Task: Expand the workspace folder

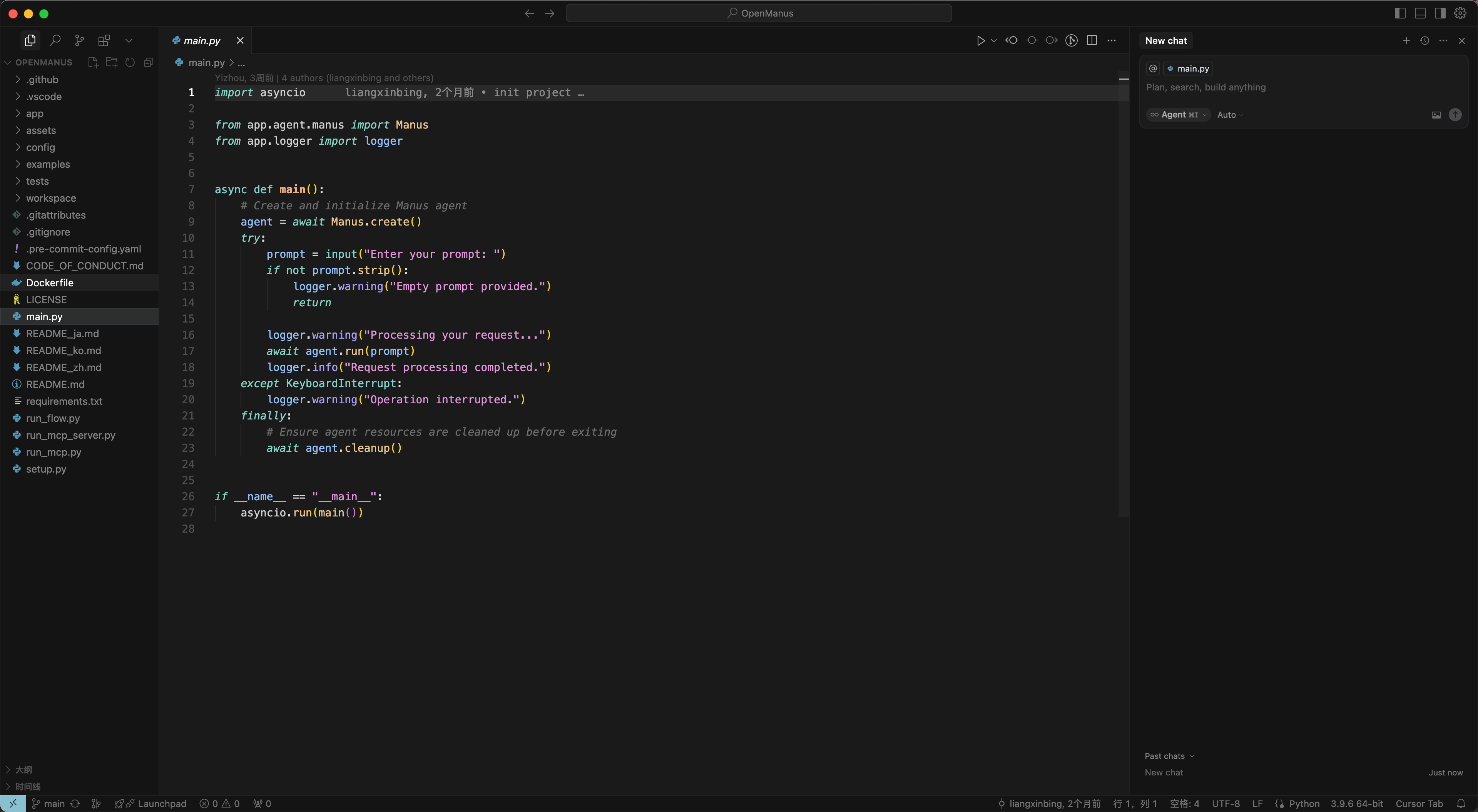Action: tap(50, 198)
